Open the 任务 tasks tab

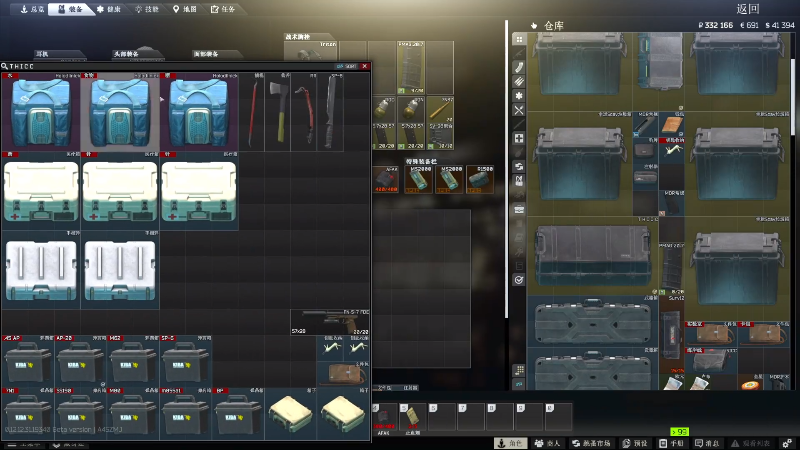[x=223, y=9]
